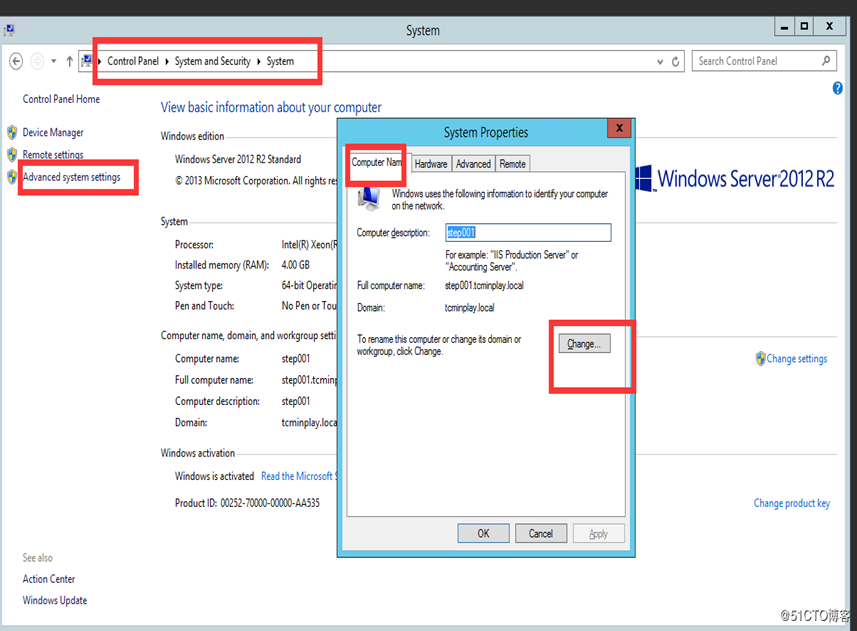
Task: Click the System window title bar icon
Action: [9, 30]
